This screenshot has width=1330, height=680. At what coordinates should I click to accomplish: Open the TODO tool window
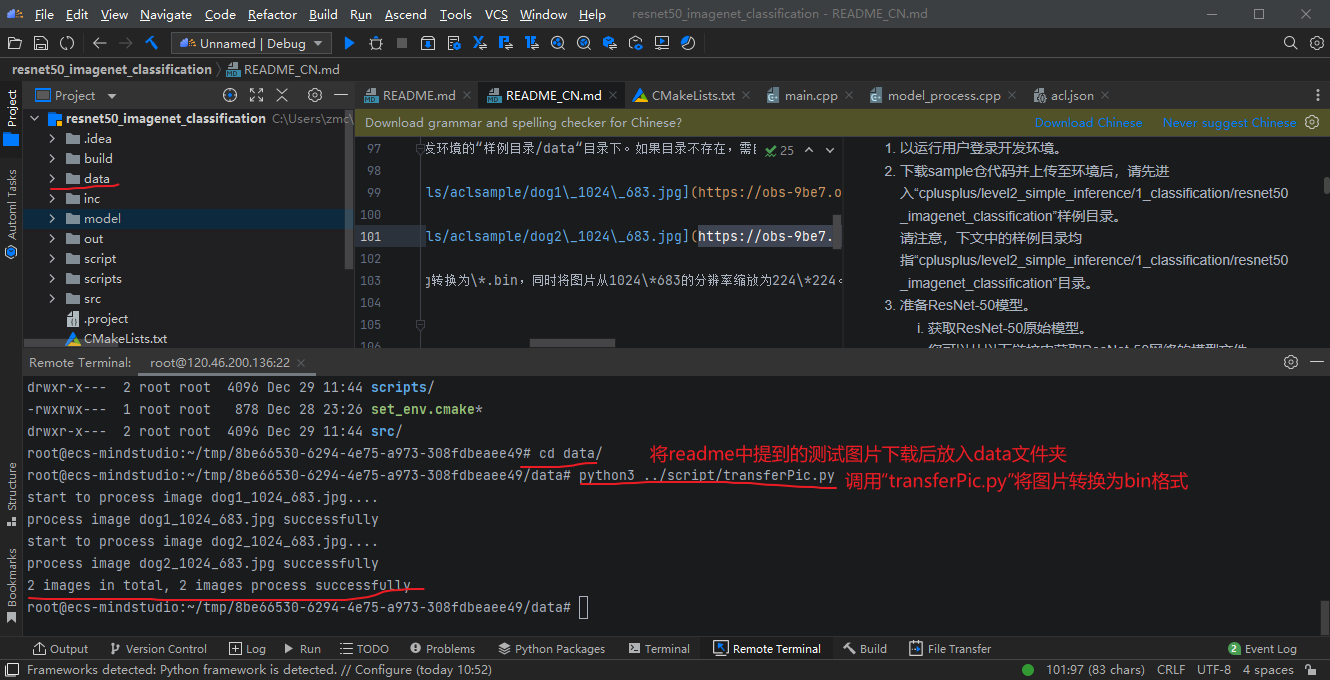(x=364, y=649)
